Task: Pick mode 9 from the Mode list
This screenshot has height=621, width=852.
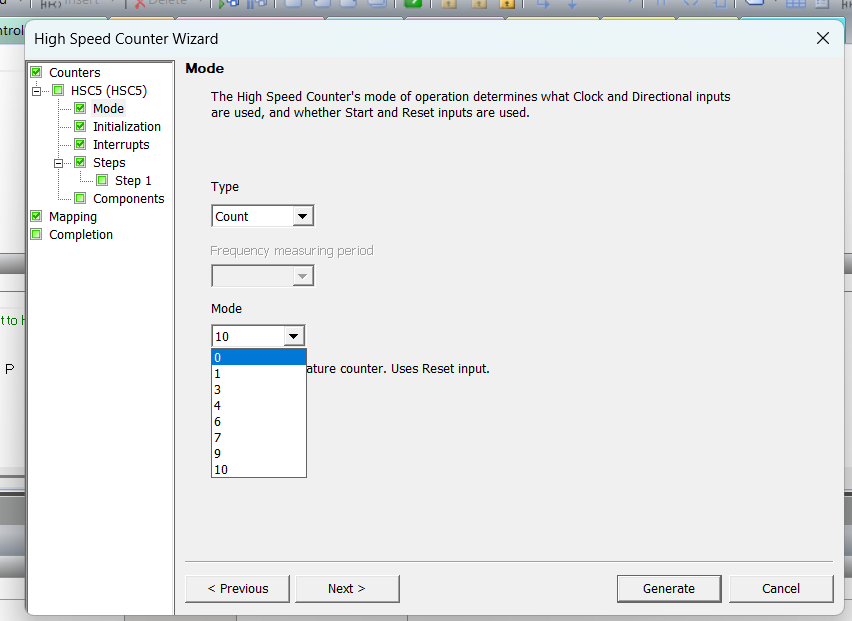Action: coord(258,453)
